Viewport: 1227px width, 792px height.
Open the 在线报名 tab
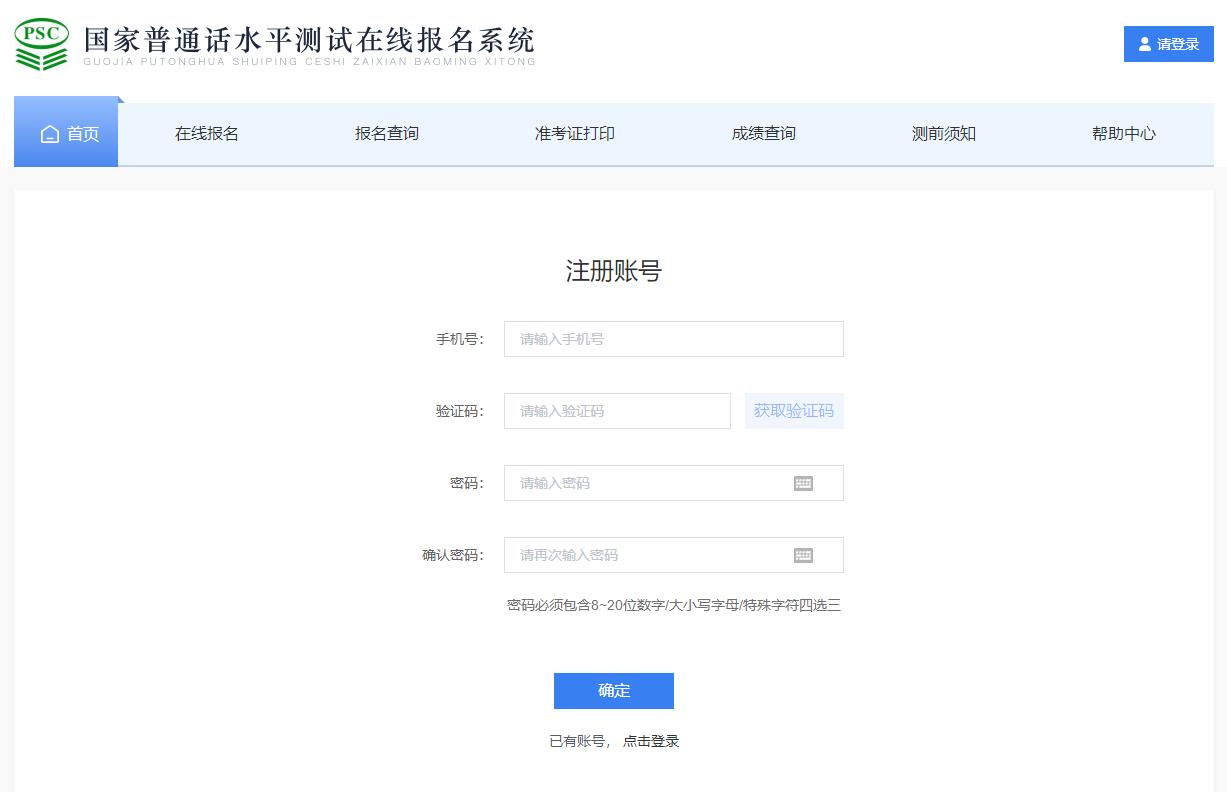click(x=207, y=134)
